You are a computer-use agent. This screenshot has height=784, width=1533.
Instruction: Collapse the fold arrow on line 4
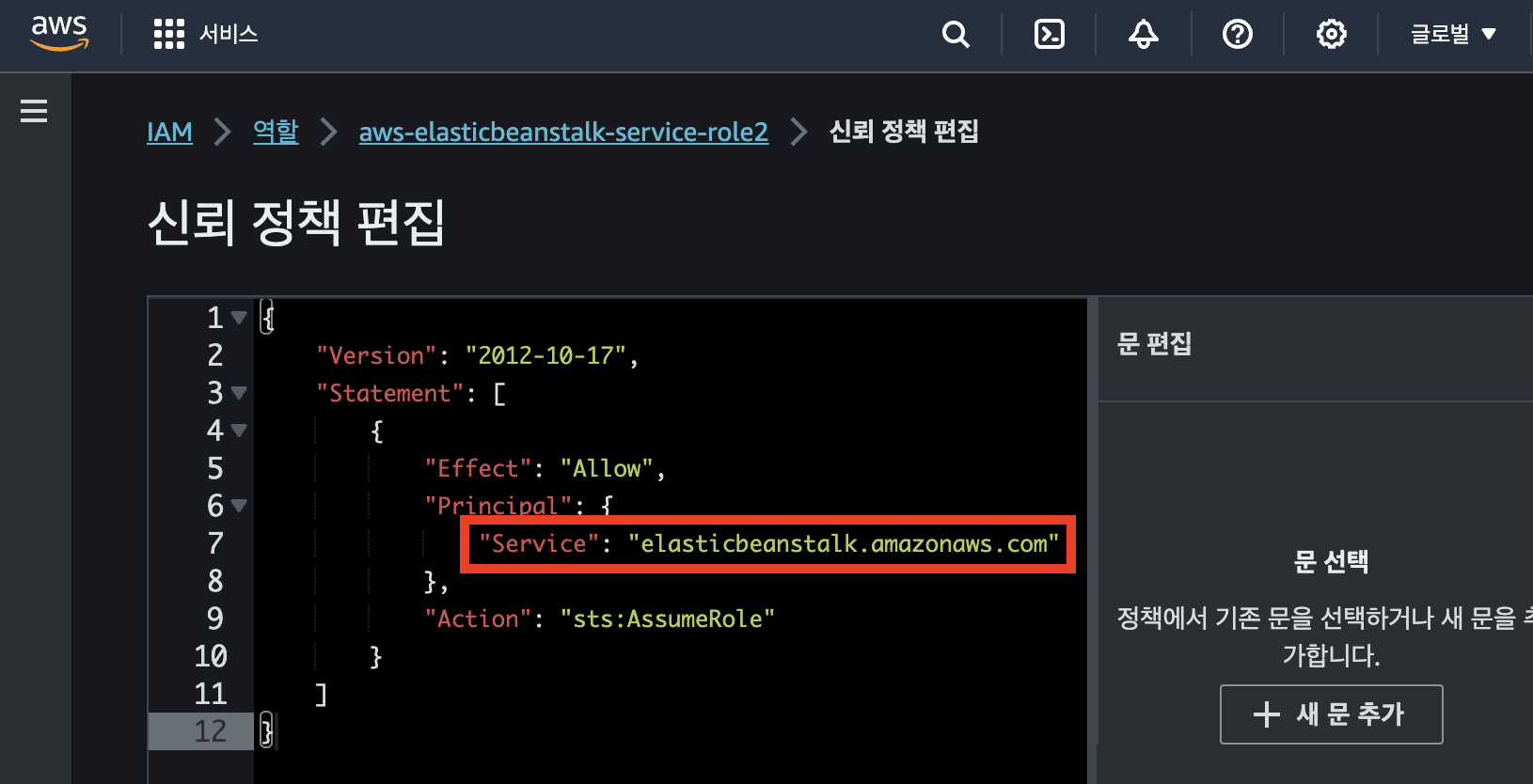pos(239,431)
